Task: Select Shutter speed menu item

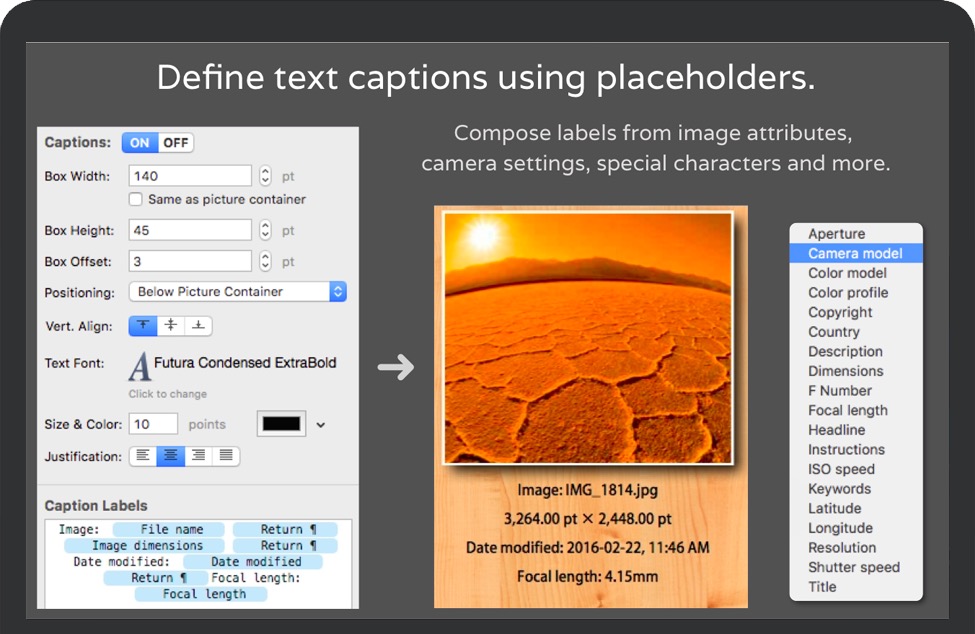Action: tap(856, 567)
